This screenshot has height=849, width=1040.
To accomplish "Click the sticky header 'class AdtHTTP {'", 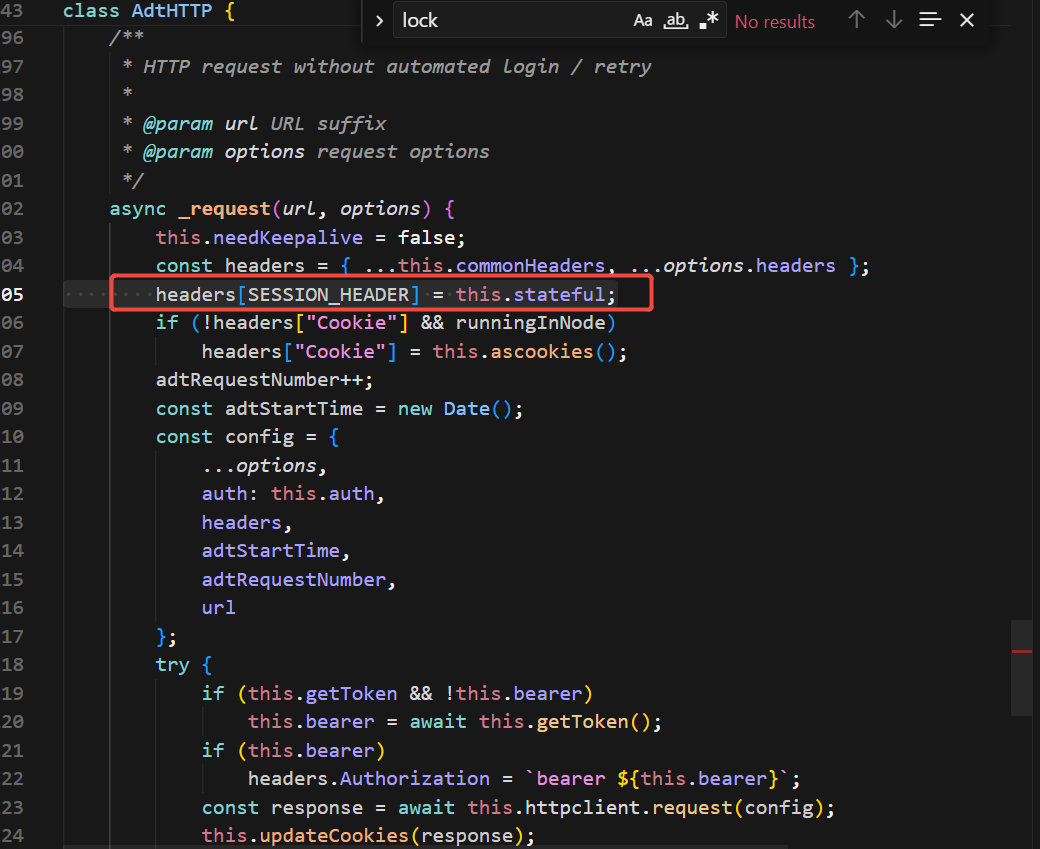I will point(149,11).
